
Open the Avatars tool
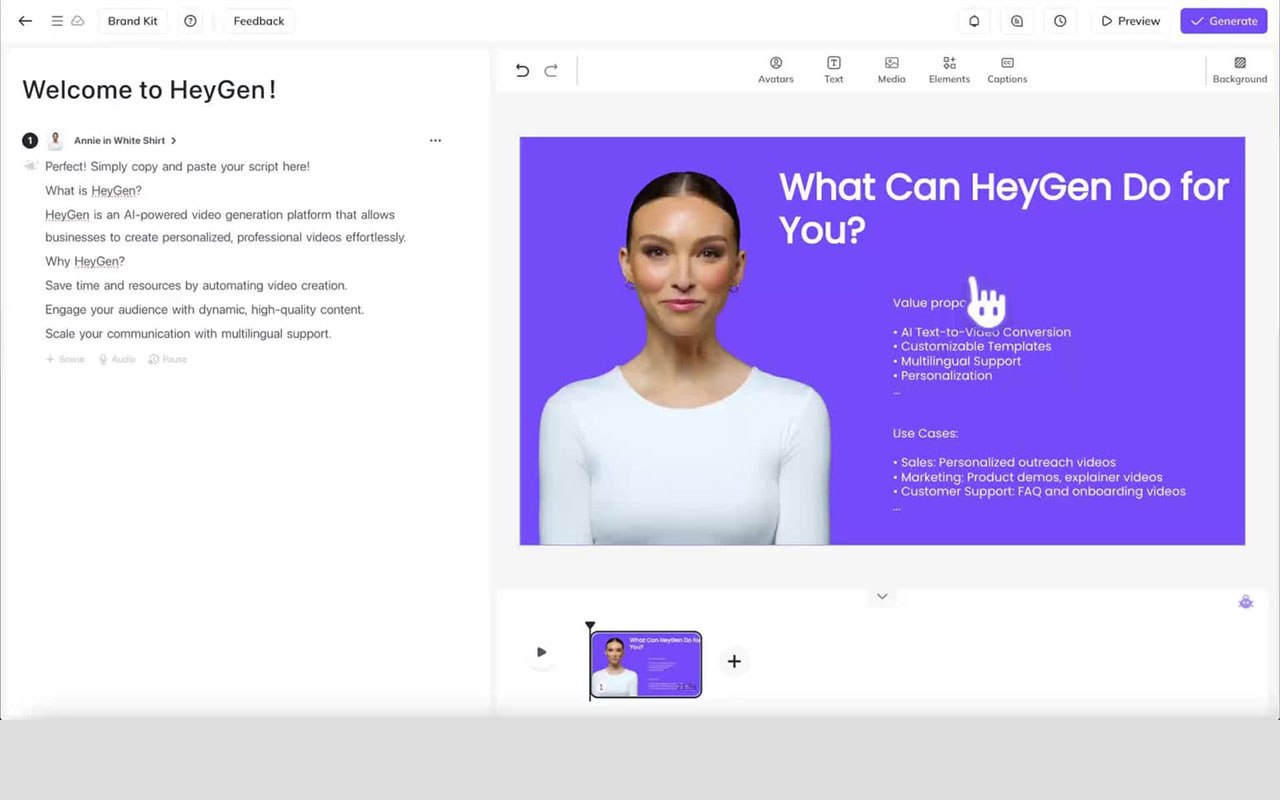click(776, 70)
